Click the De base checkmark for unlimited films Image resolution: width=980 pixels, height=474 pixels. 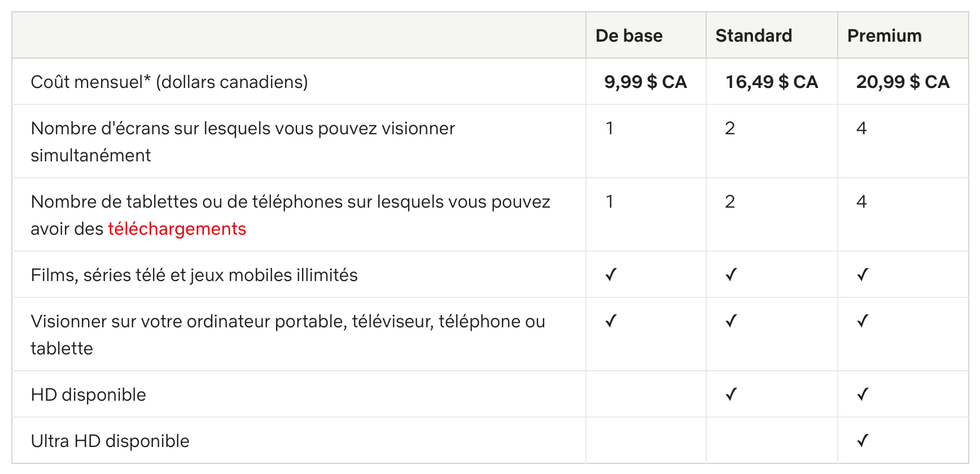click(611, 275)
